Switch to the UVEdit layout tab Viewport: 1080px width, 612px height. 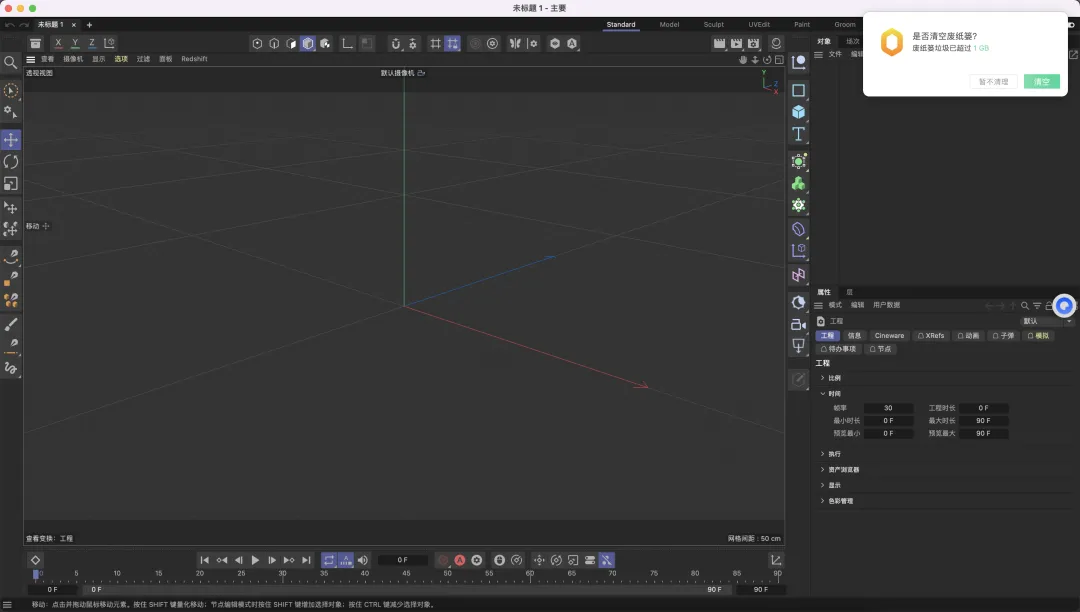pos(759,25)
